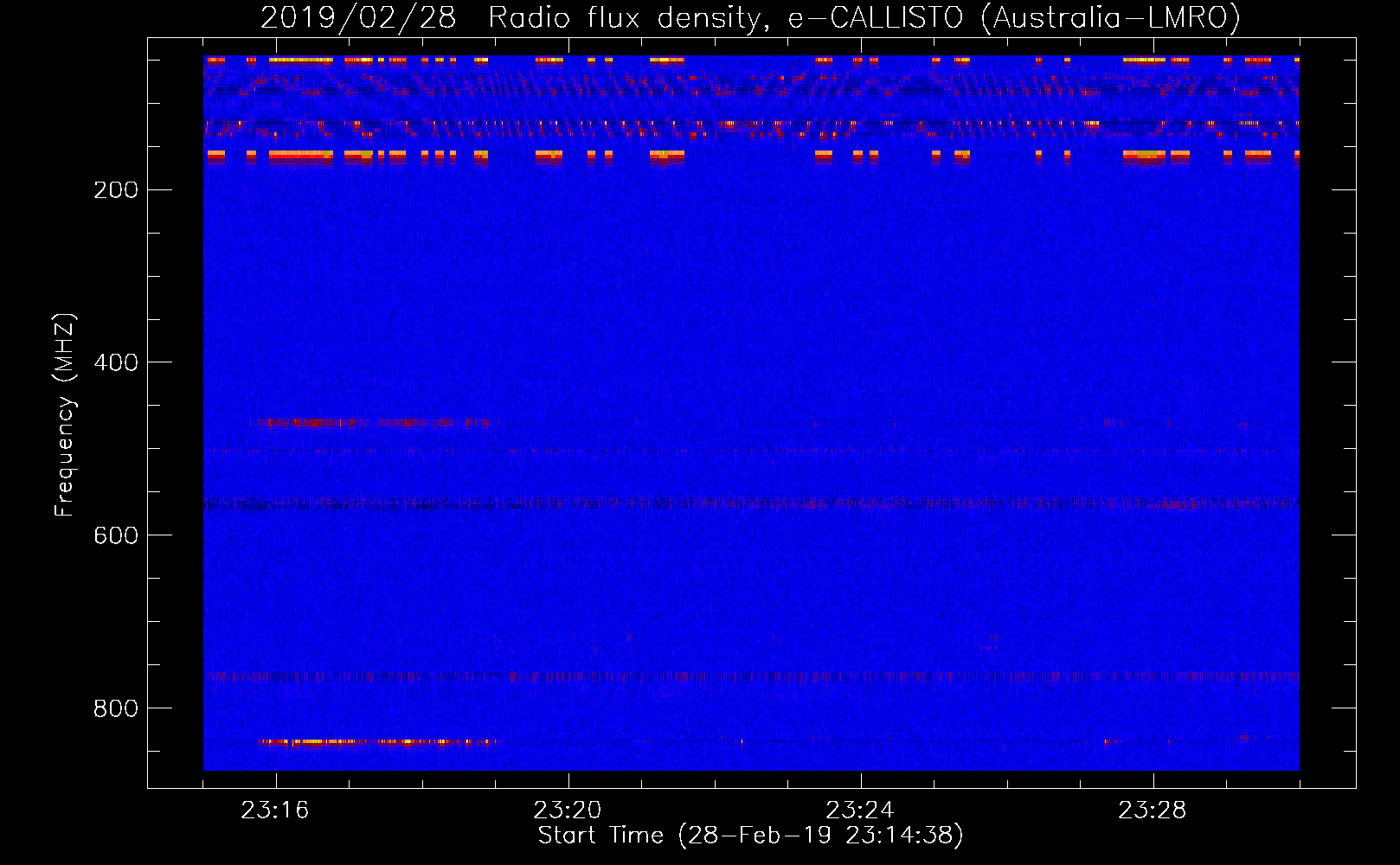Image resolution: width=1400 pixels, height=865 pixels.
Task: Click the 23:16 time axis label
Action: (275, 811)
